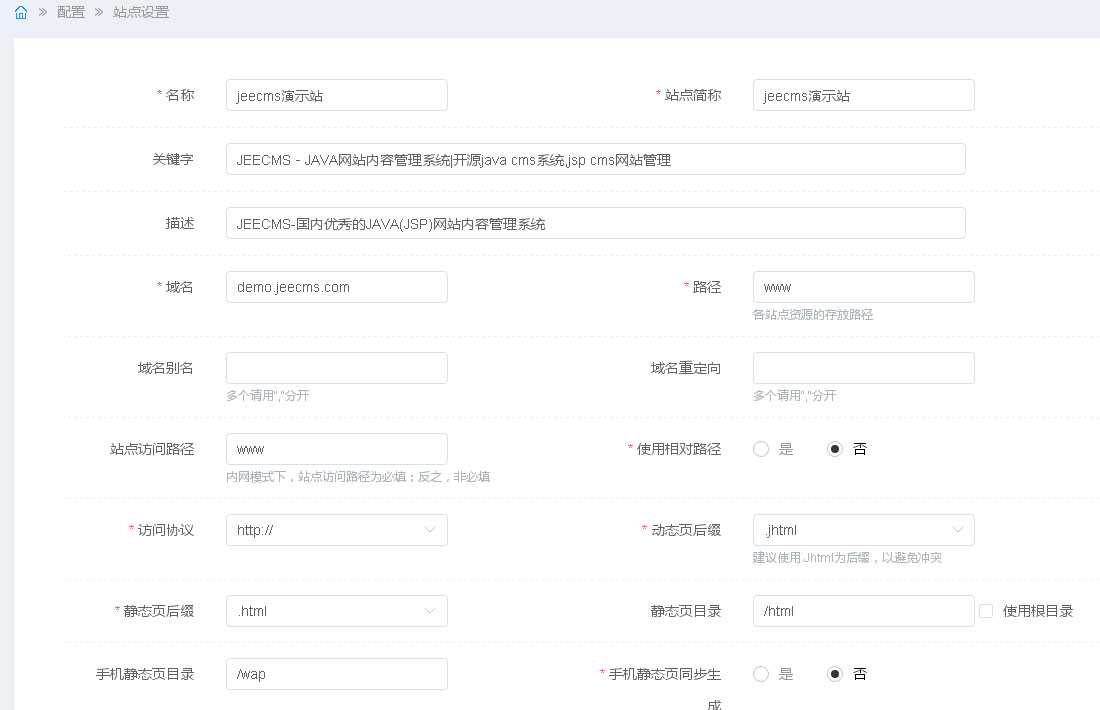Click the empty 域名别名 field
Viewport: 1100px width, 710px height.
click(x=337, y=368)
